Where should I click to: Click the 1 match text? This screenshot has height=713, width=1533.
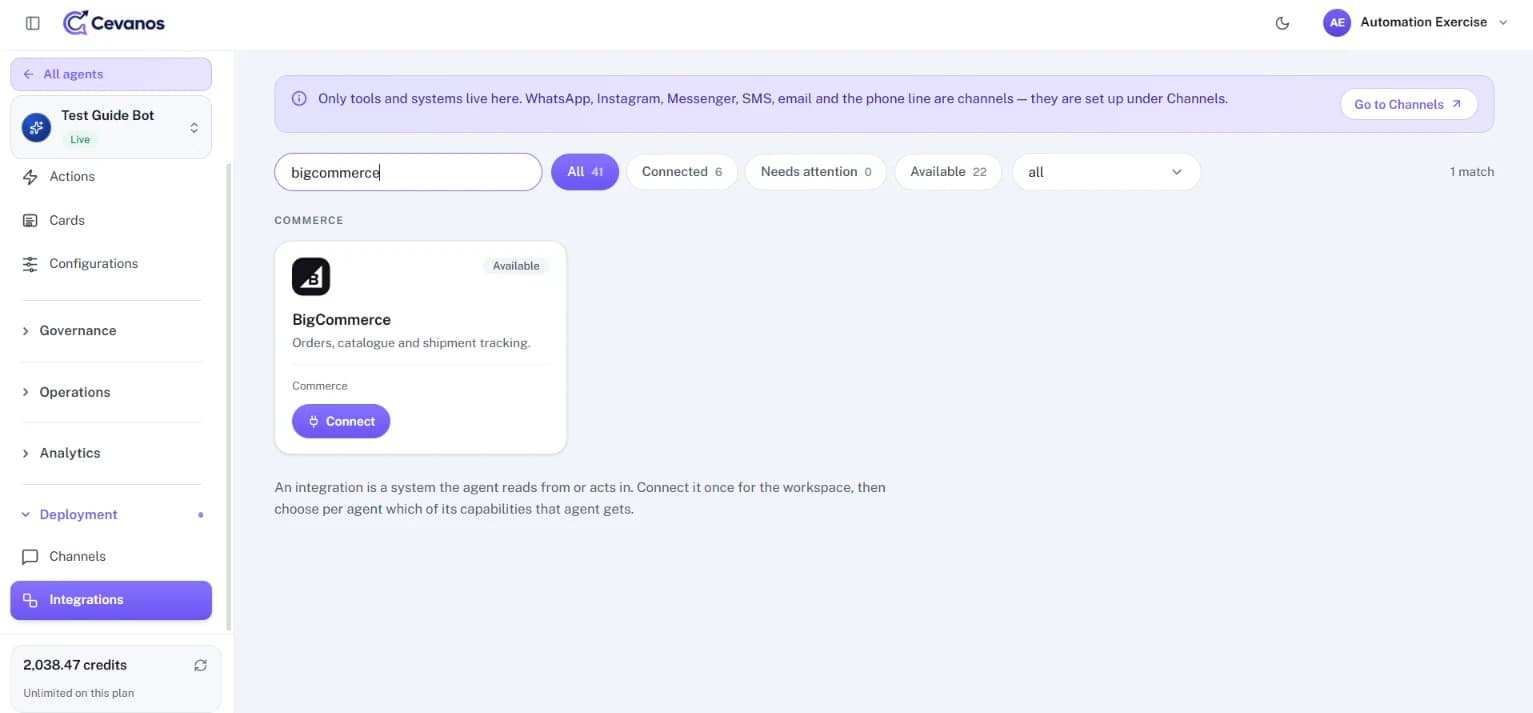1472,172
